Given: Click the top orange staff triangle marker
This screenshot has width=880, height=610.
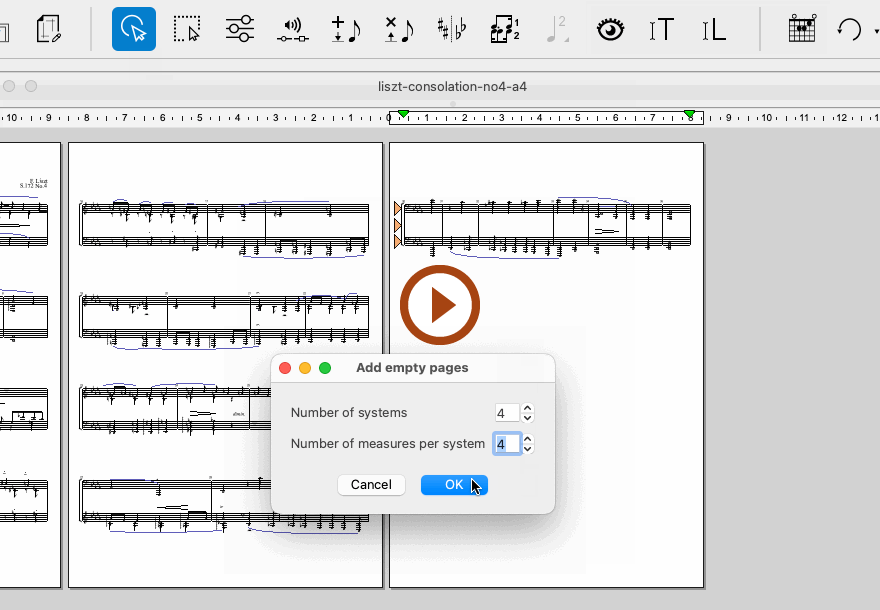Looking at the screenshot, I should click(398, 209).
